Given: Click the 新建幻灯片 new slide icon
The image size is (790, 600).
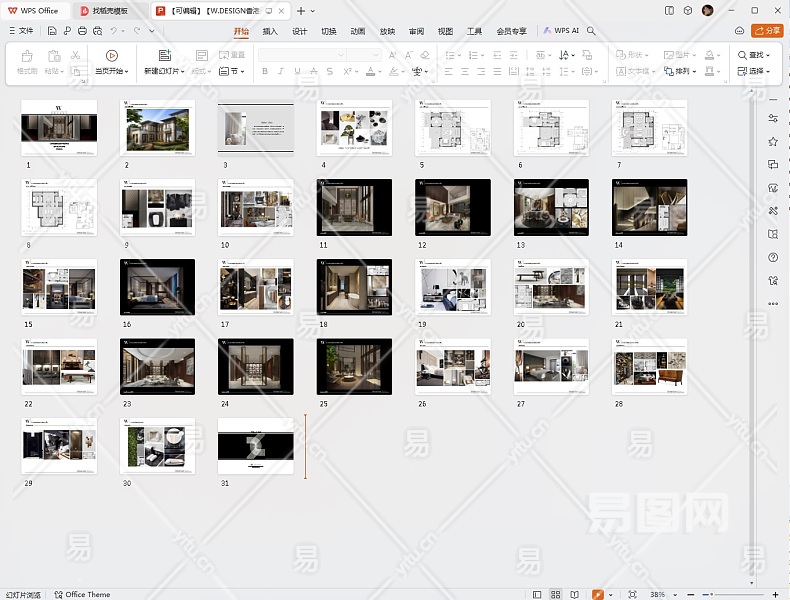Looking at the screenshot, I should click(x=165, y=55).
